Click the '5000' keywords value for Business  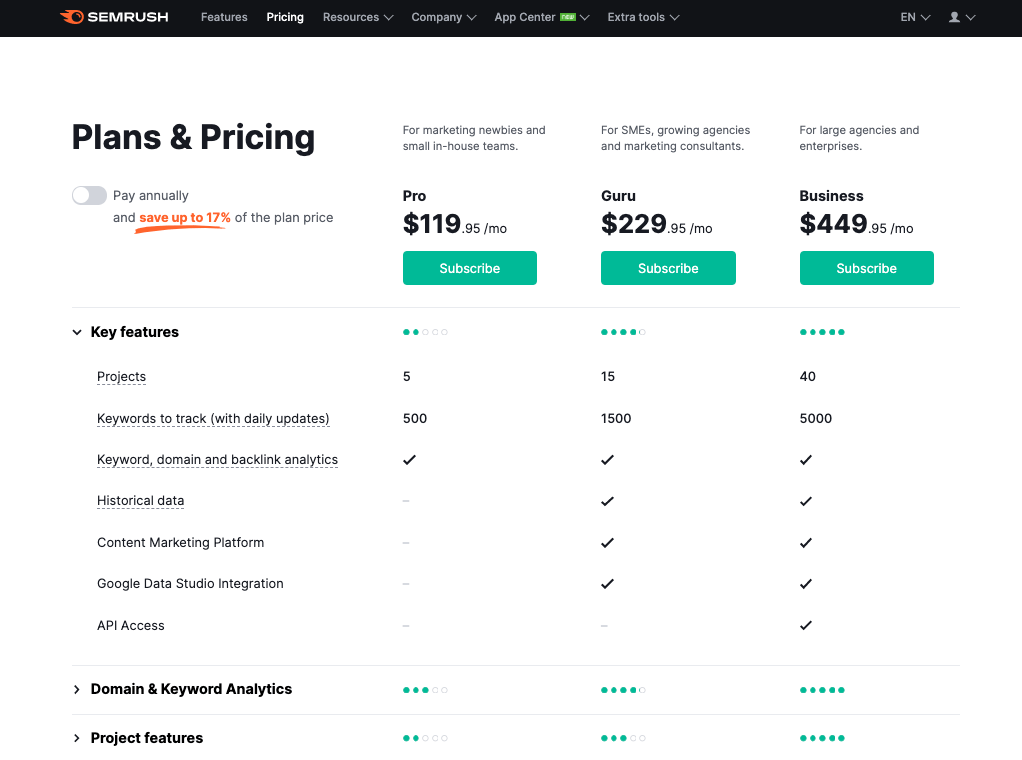pos(816,418)
